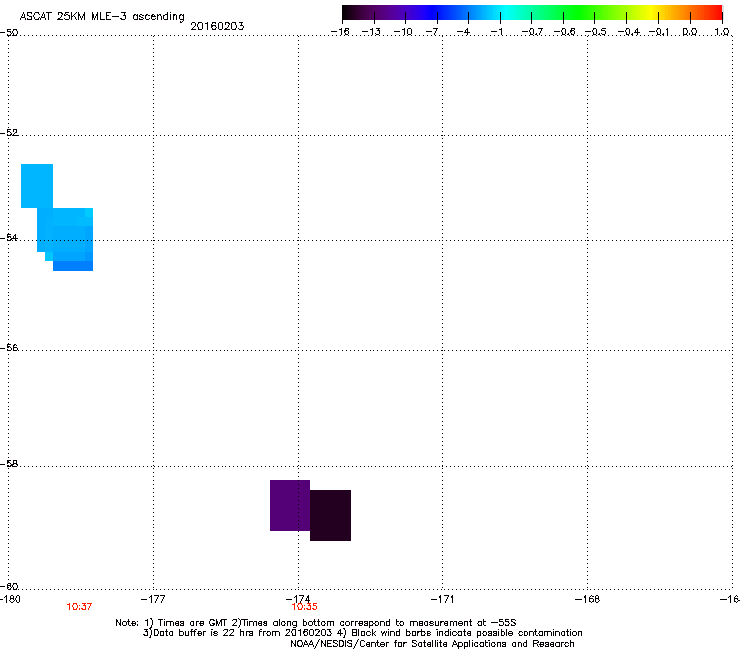
Task: Click the light blue data cell above -54
Action: point(37,186)
